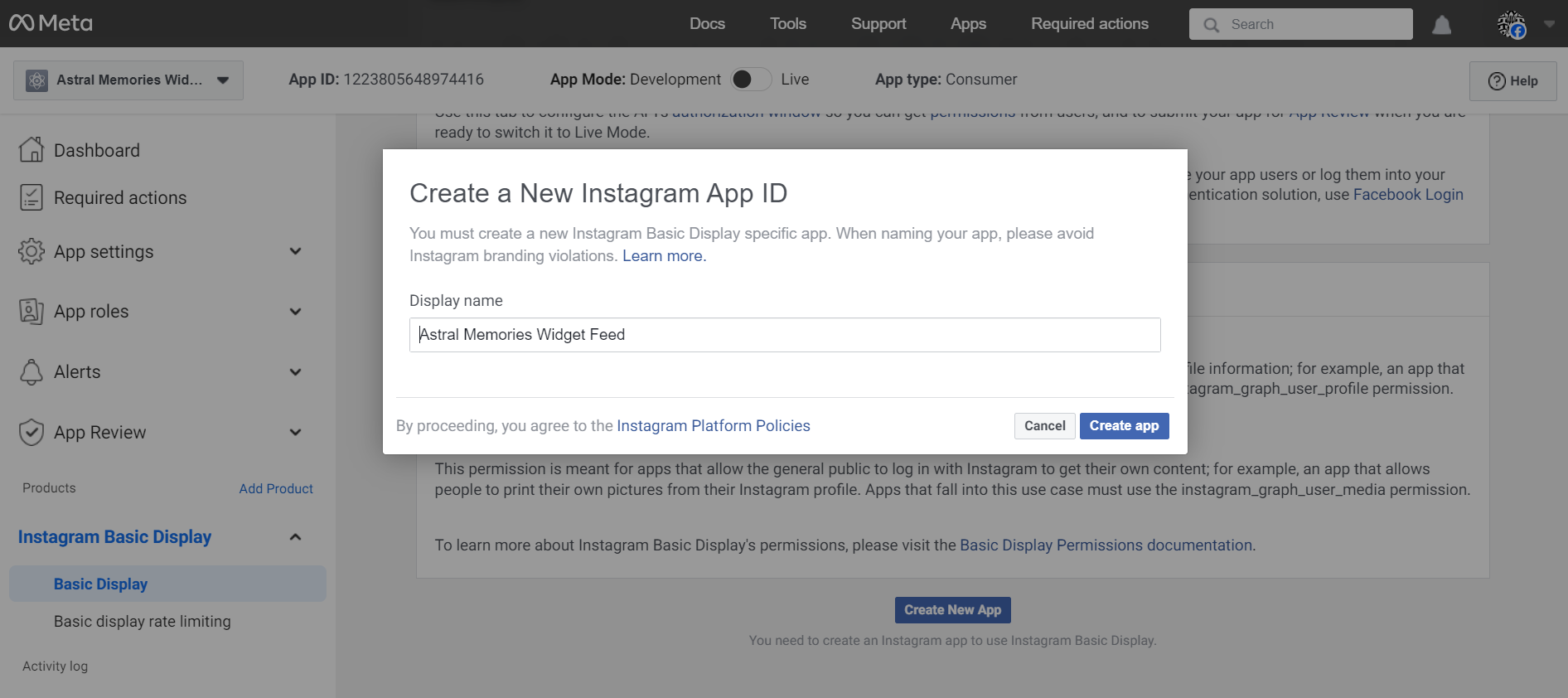1568x698 pixels.
Task: Click the Display name text field
Action: pyautogui.click(x=784, y=335)
